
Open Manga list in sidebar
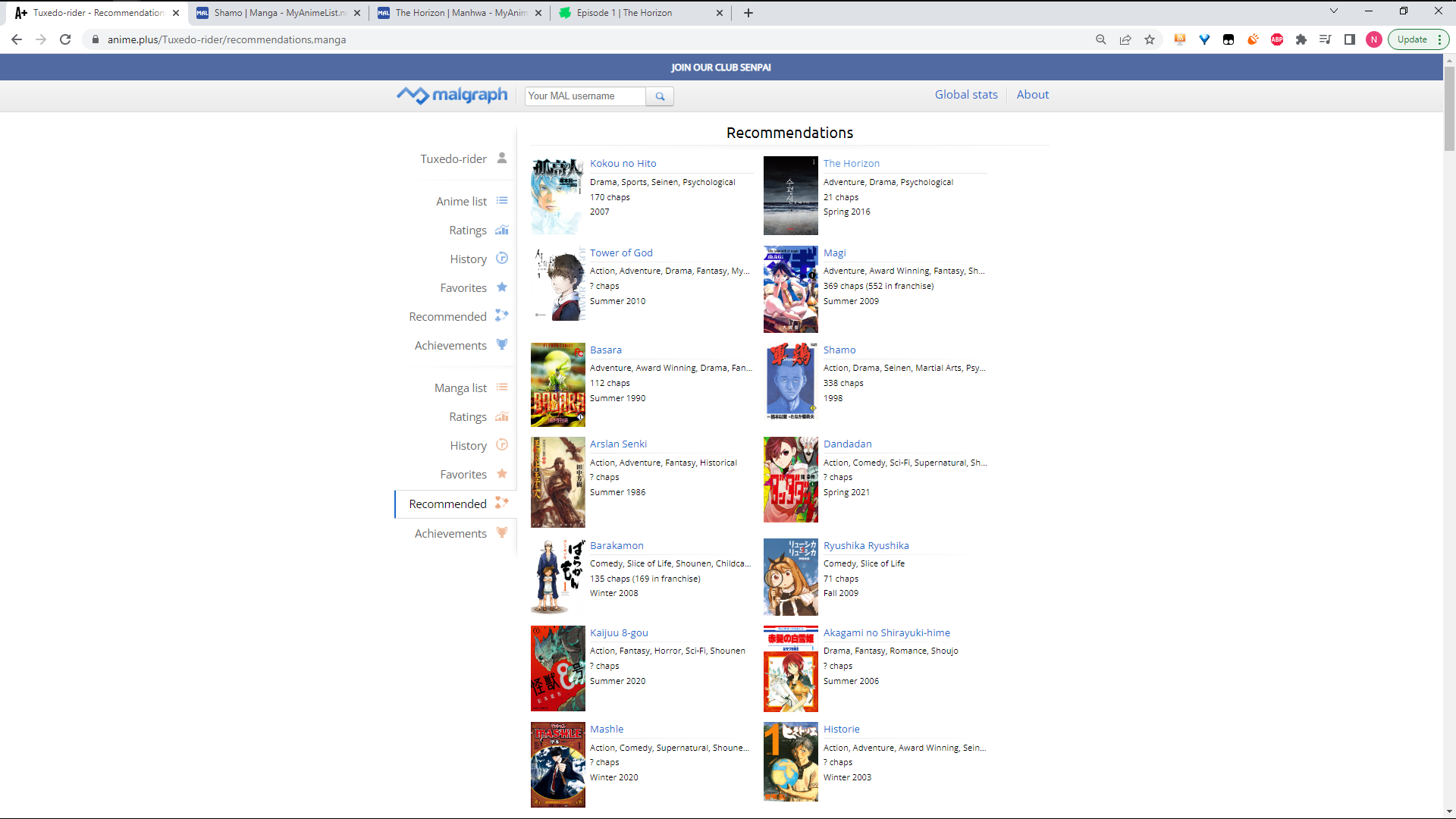pos(460,388)
